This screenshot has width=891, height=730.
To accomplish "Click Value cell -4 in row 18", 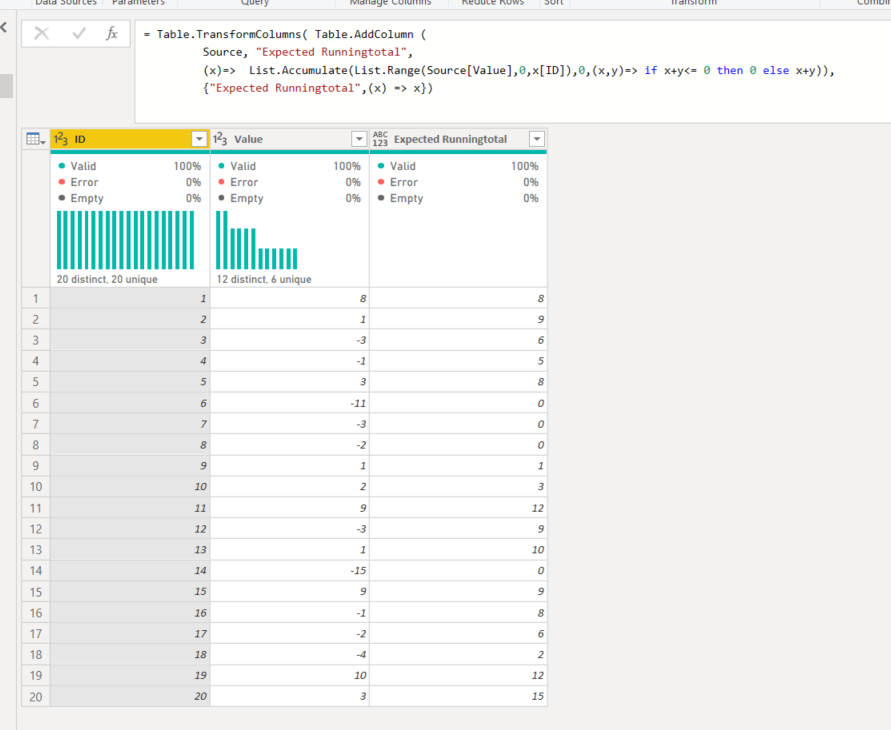I will pos(290,654).
